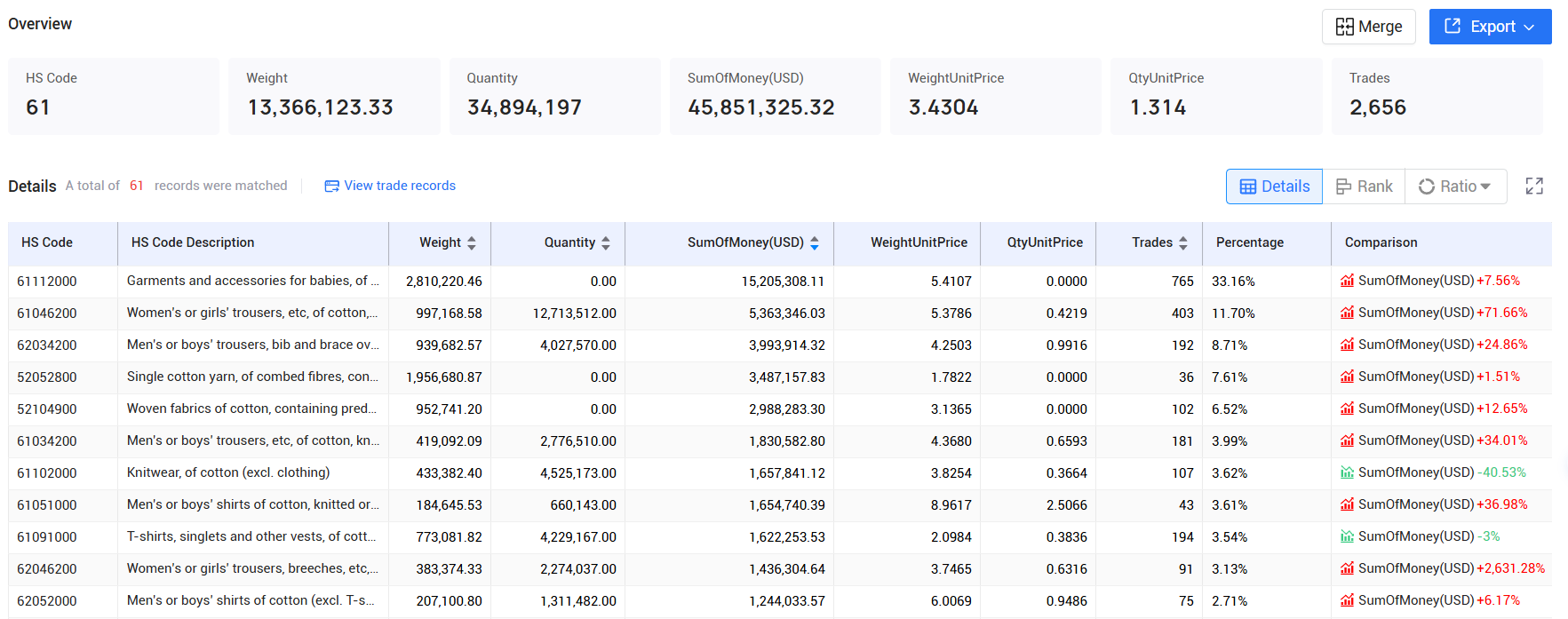Click the trade records list icon
Image resolution: width=1568 pixels, height=619 pixels.
[331, 186]
